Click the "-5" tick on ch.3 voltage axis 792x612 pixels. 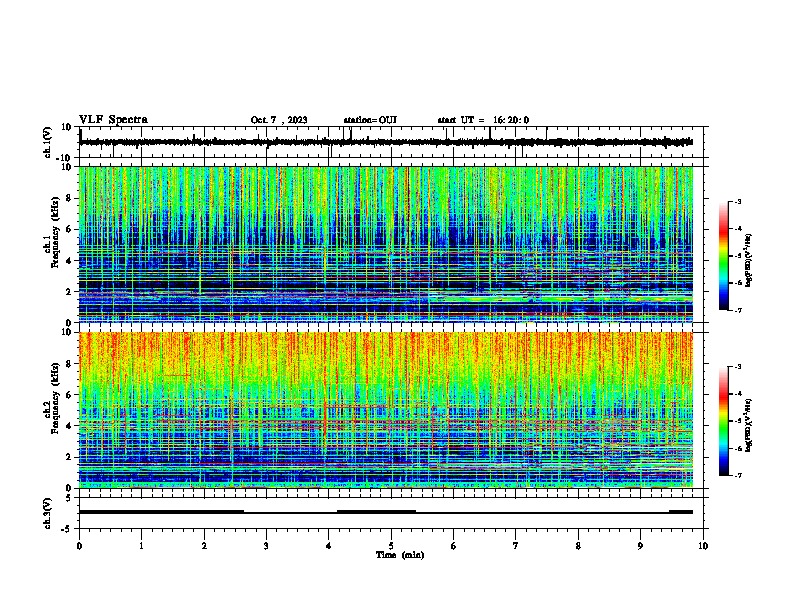[68, 529]
